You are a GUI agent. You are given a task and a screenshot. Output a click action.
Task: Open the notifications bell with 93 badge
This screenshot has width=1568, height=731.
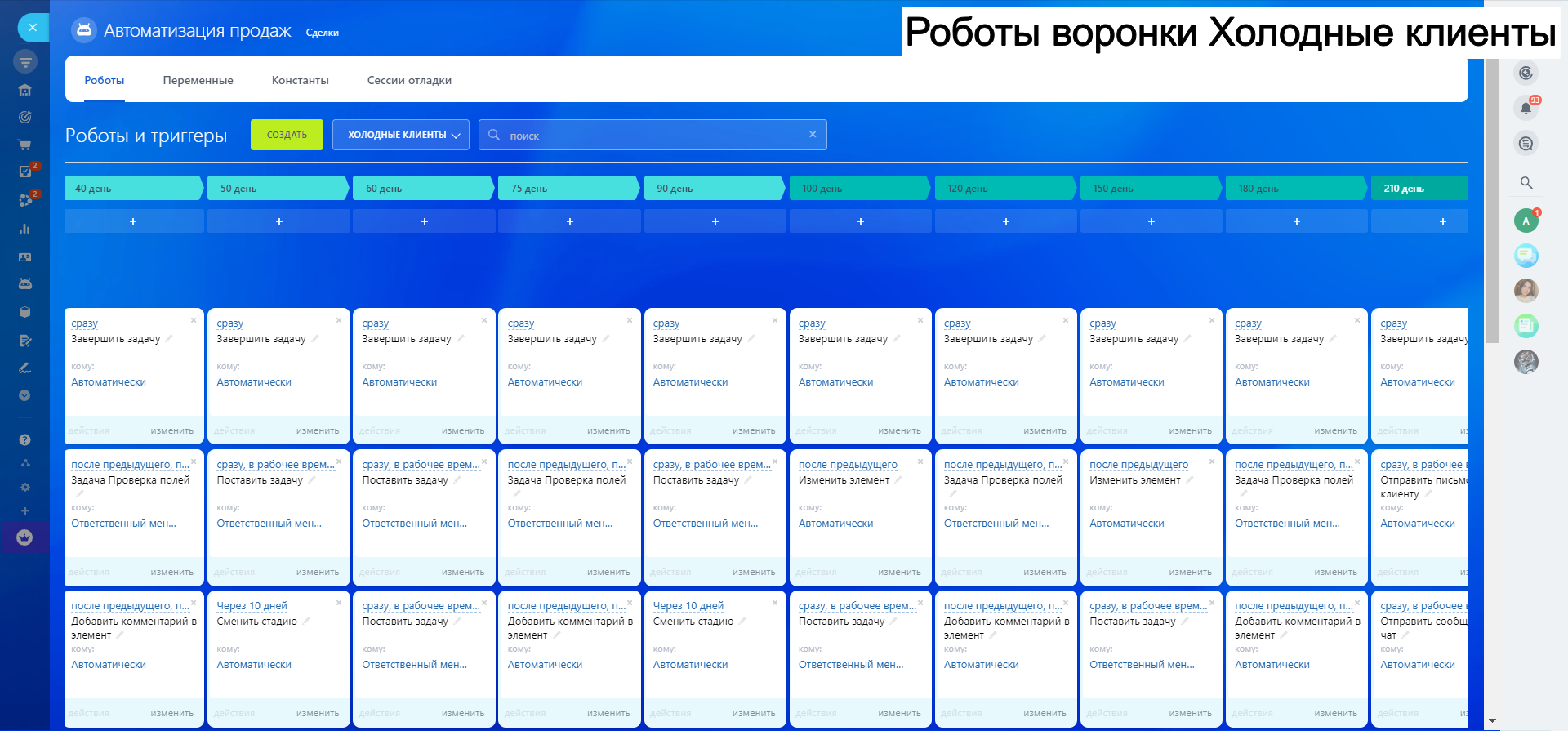(x=1525, y=108)
